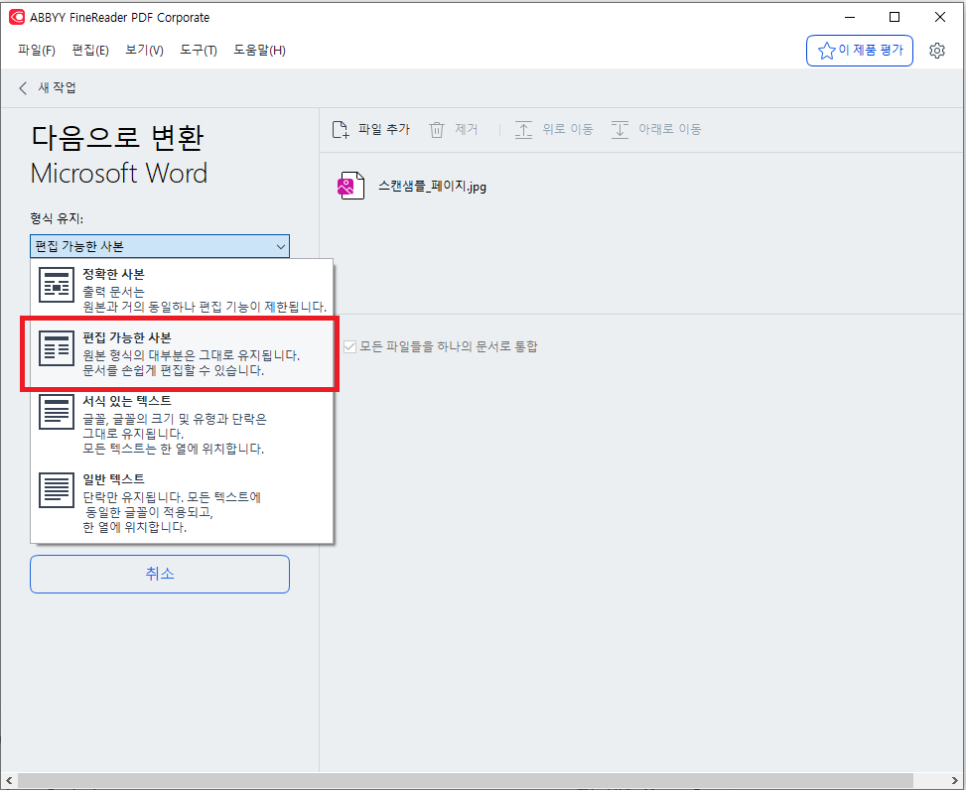Screen dimensions: 966x790
Task: Click the 일반 텍스트 layout icon
Action: coord(57,490)
